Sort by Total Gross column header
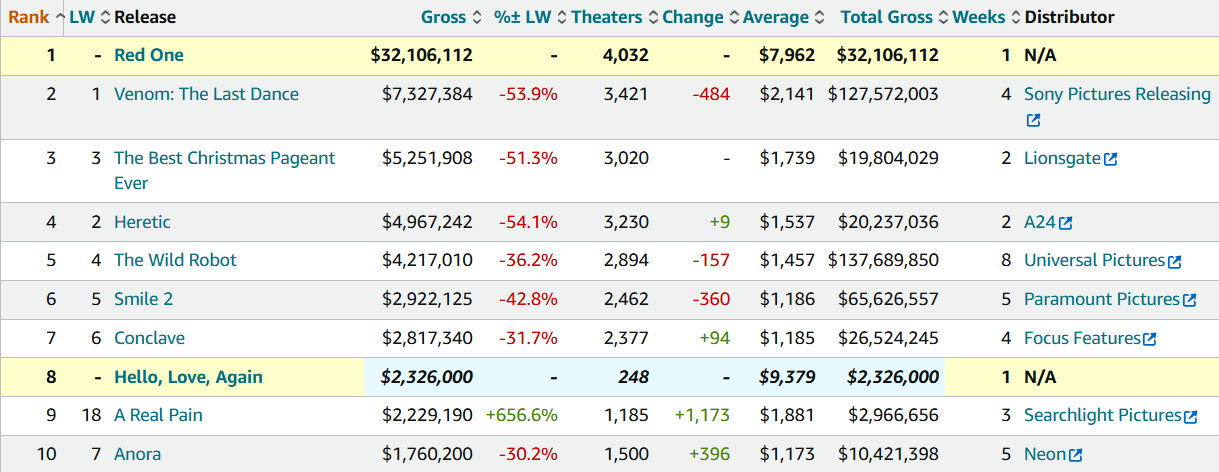 tap(886, 17)
